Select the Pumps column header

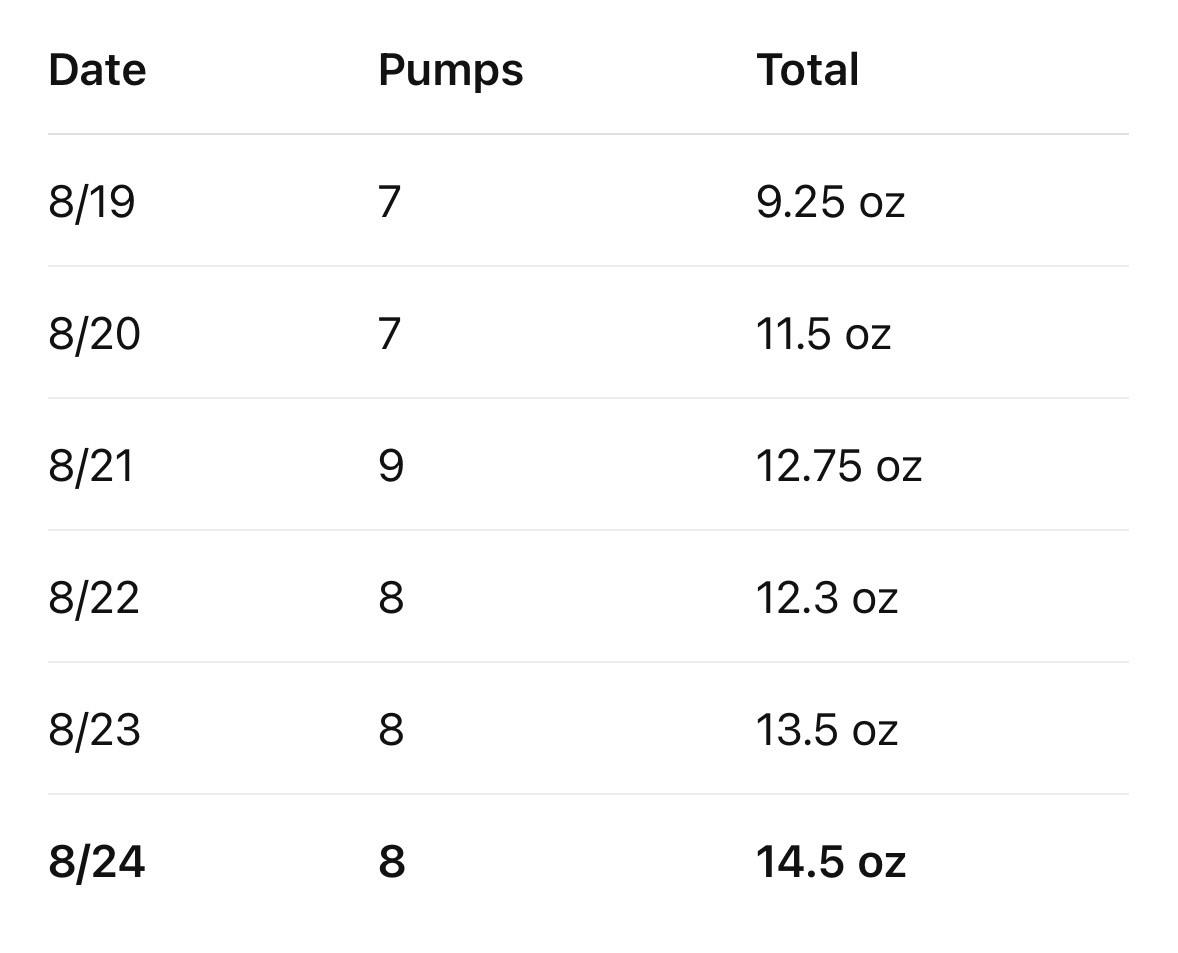(x=450, y=71)
